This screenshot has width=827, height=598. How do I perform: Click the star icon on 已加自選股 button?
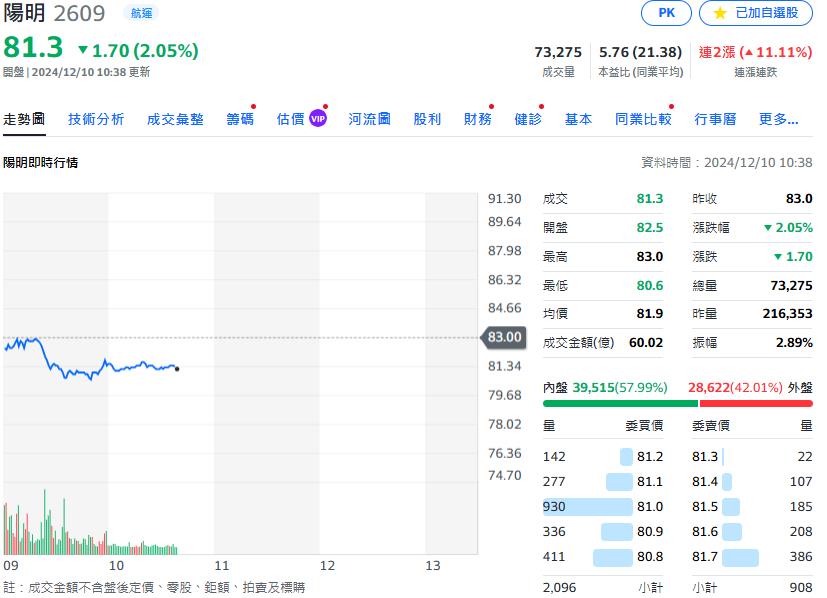[x=719, y=13]
